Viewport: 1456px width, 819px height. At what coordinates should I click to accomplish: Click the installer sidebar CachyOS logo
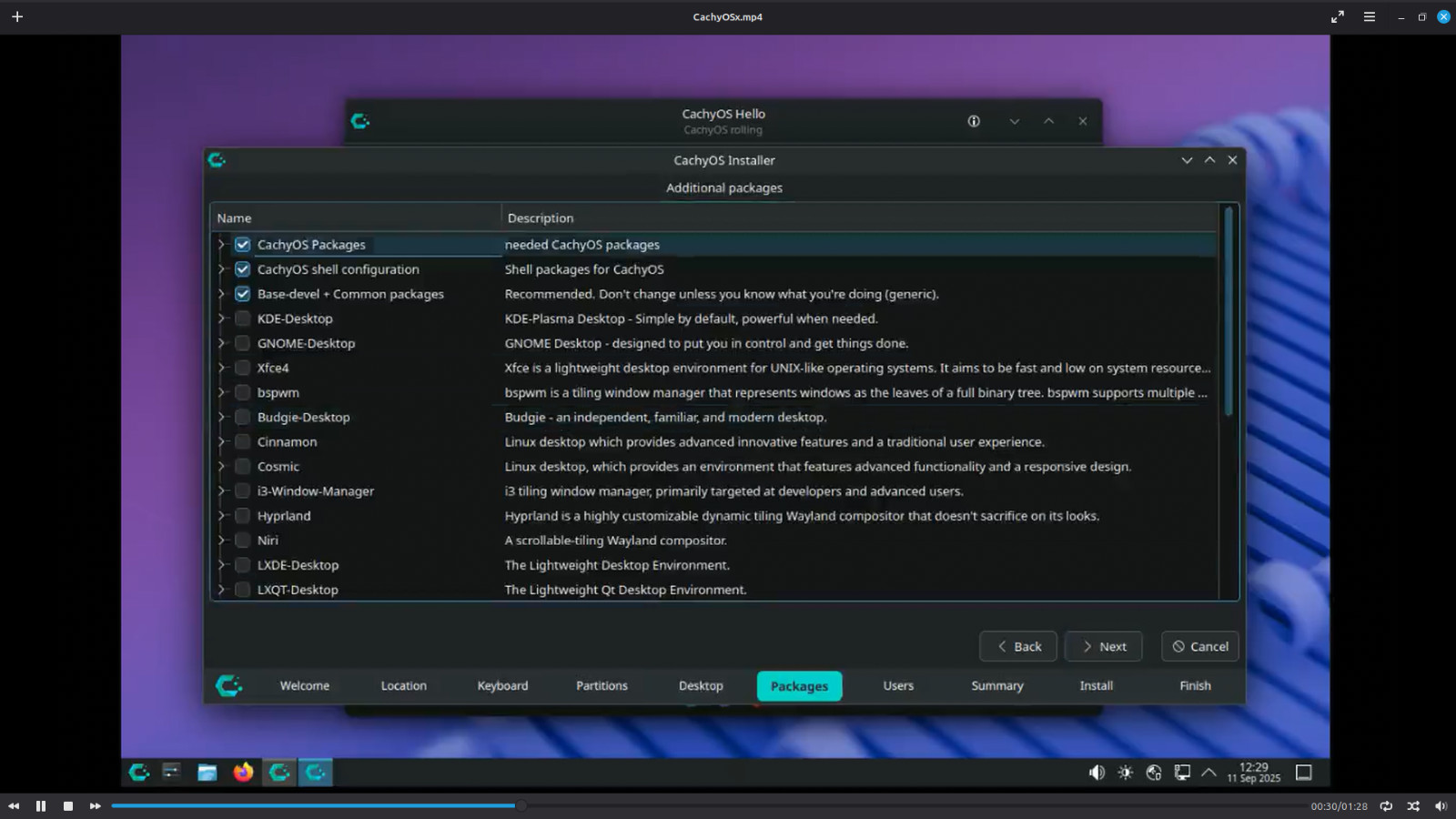tap(228, 685)
